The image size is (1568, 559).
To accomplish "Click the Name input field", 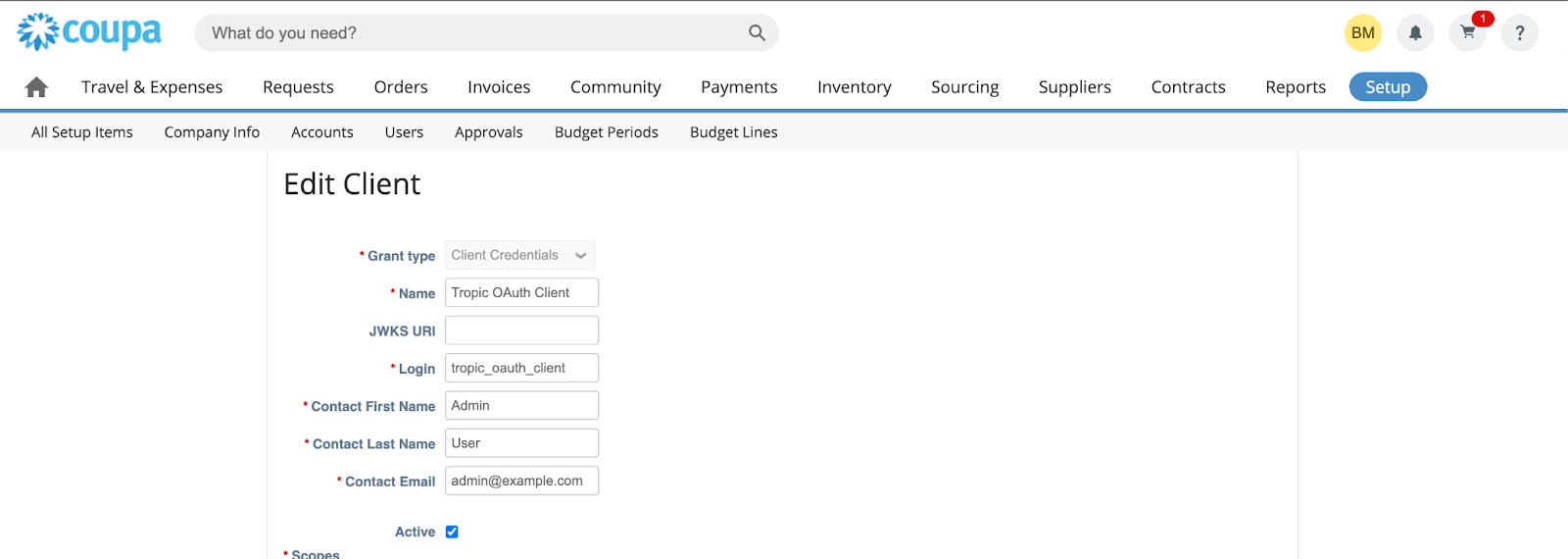I will tap(521, 292).
